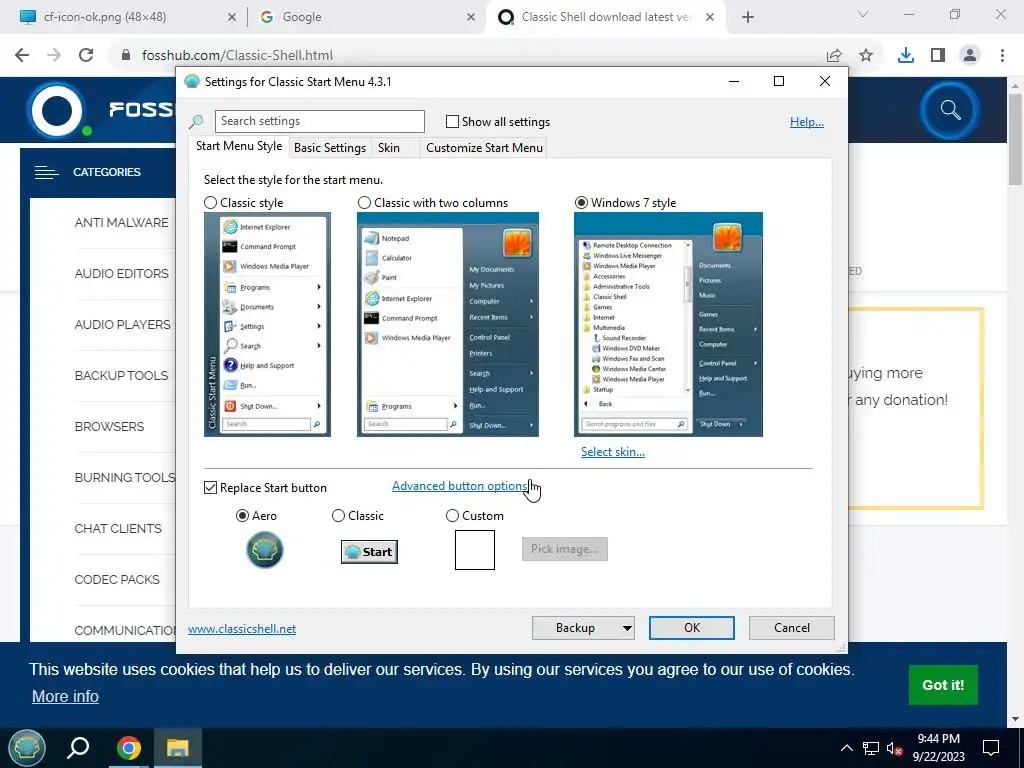Image resolution: width=1024 pixels, height=768 pixels.
Task: Click the share page icon in address bar
Action: point(834,56)
